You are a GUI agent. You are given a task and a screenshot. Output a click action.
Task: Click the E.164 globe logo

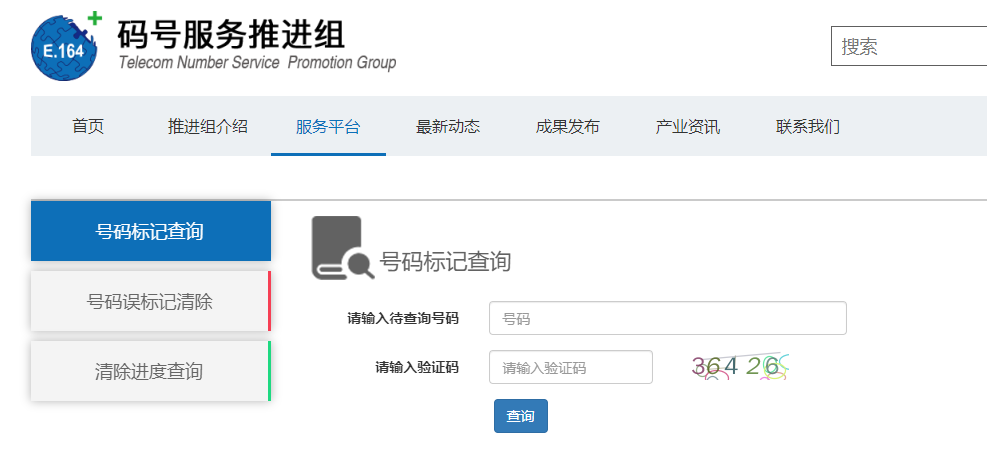click(66, 47)
